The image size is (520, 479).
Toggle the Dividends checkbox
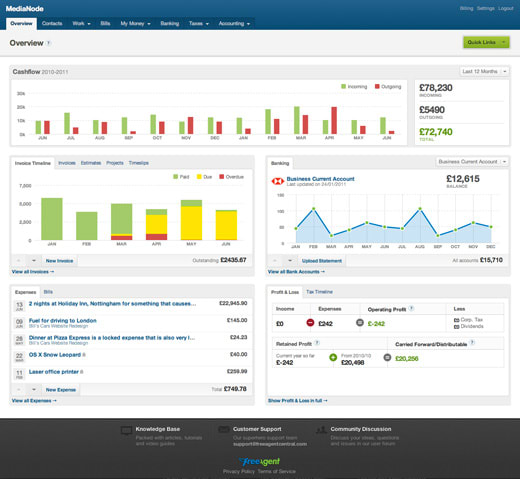[x=456, y=327]
